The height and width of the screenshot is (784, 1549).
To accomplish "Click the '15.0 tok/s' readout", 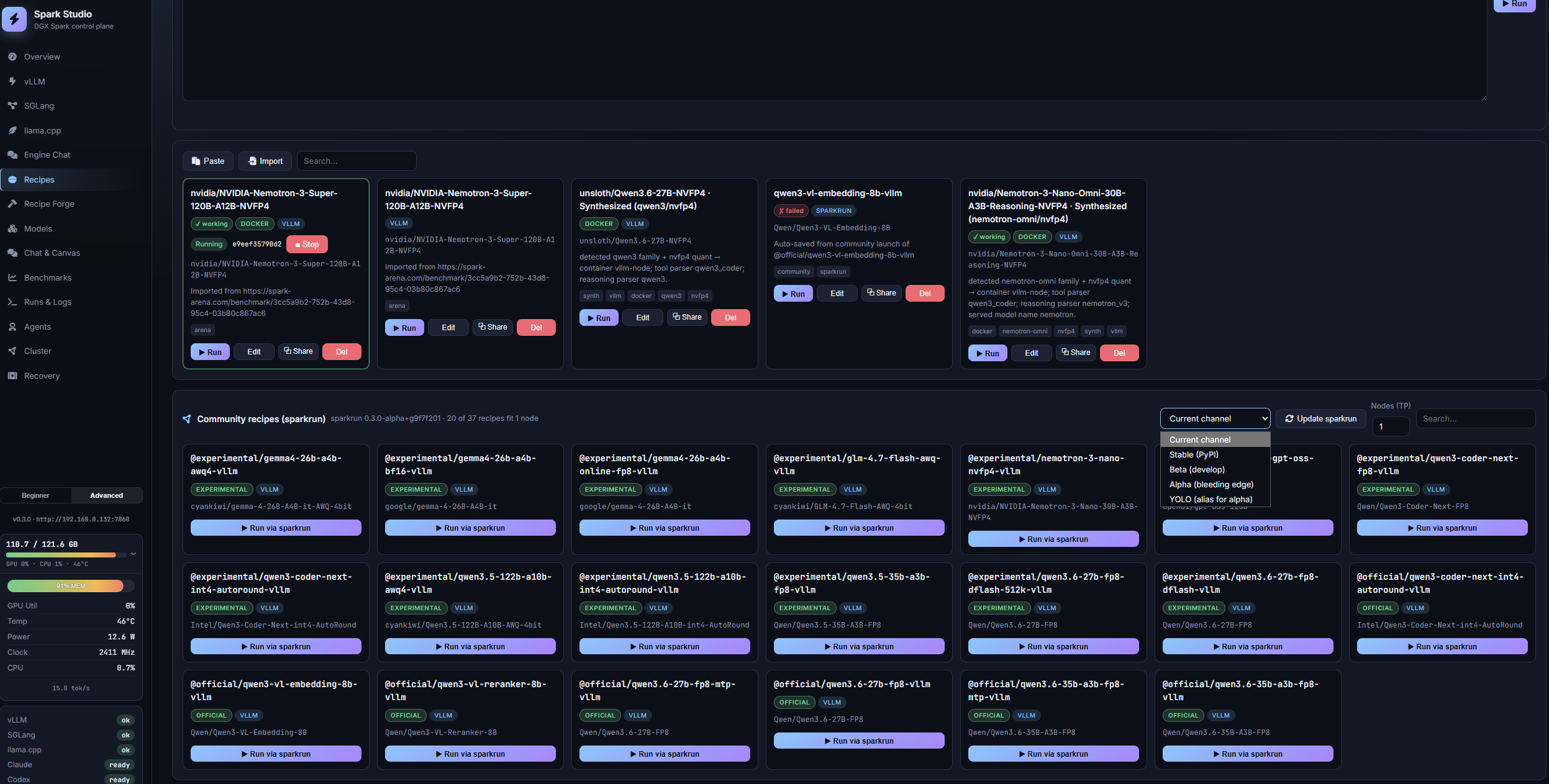I will [x=71, y=688].
